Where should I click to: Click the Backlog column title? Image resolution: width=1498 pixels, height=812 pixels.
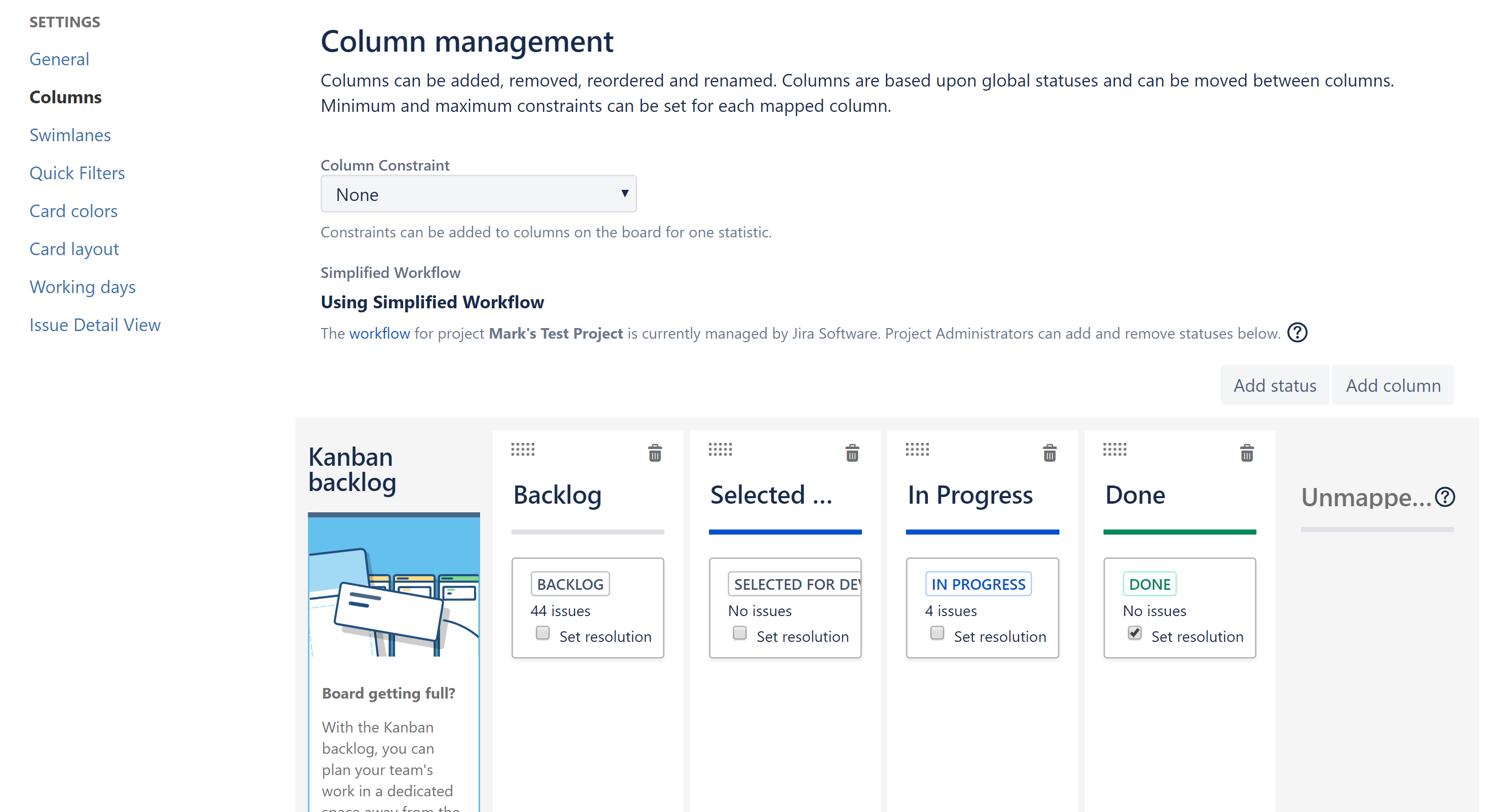pos(557,496)
